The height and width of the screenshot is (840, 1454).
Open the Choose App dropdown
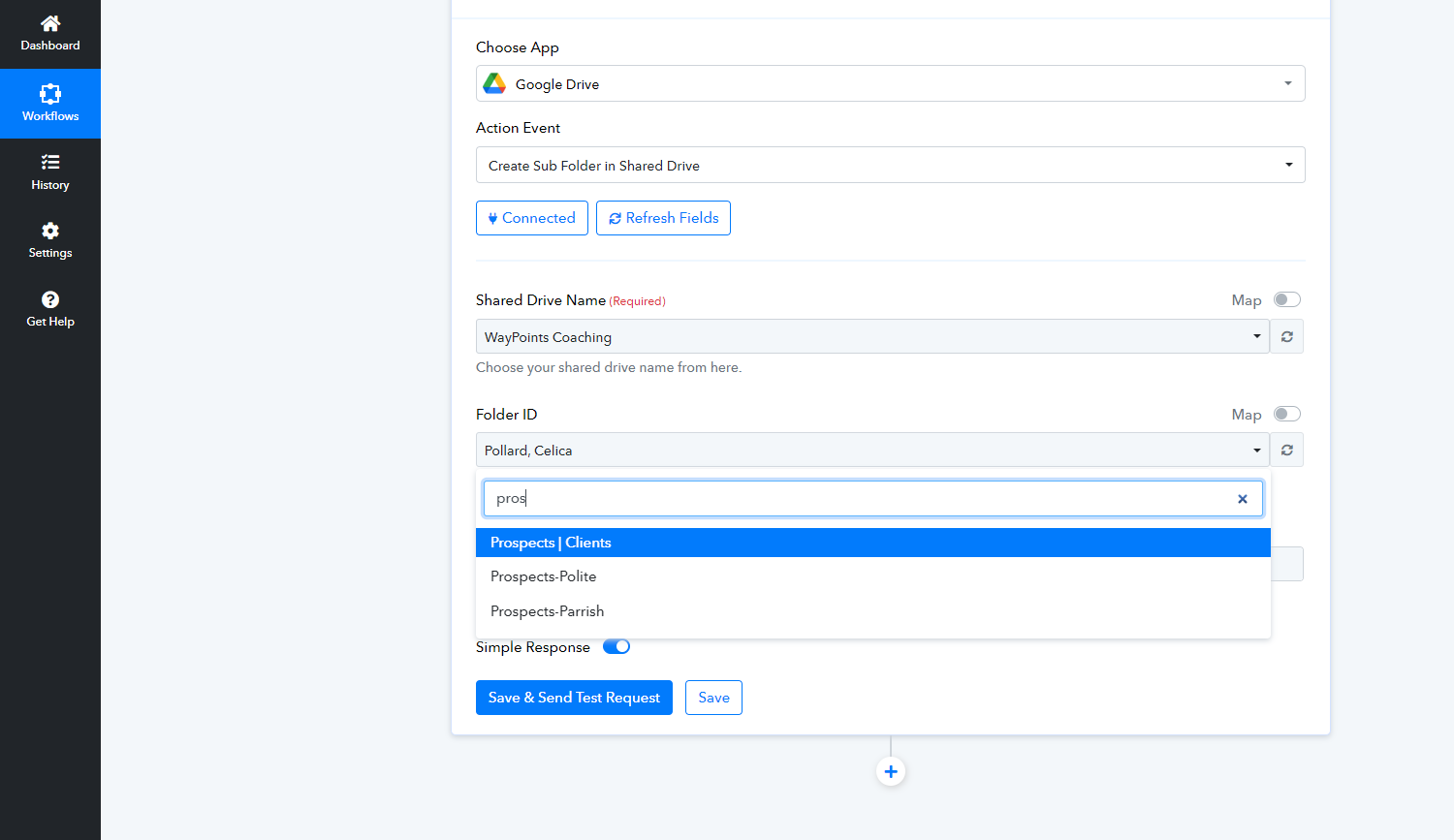[x=890, y=83]
